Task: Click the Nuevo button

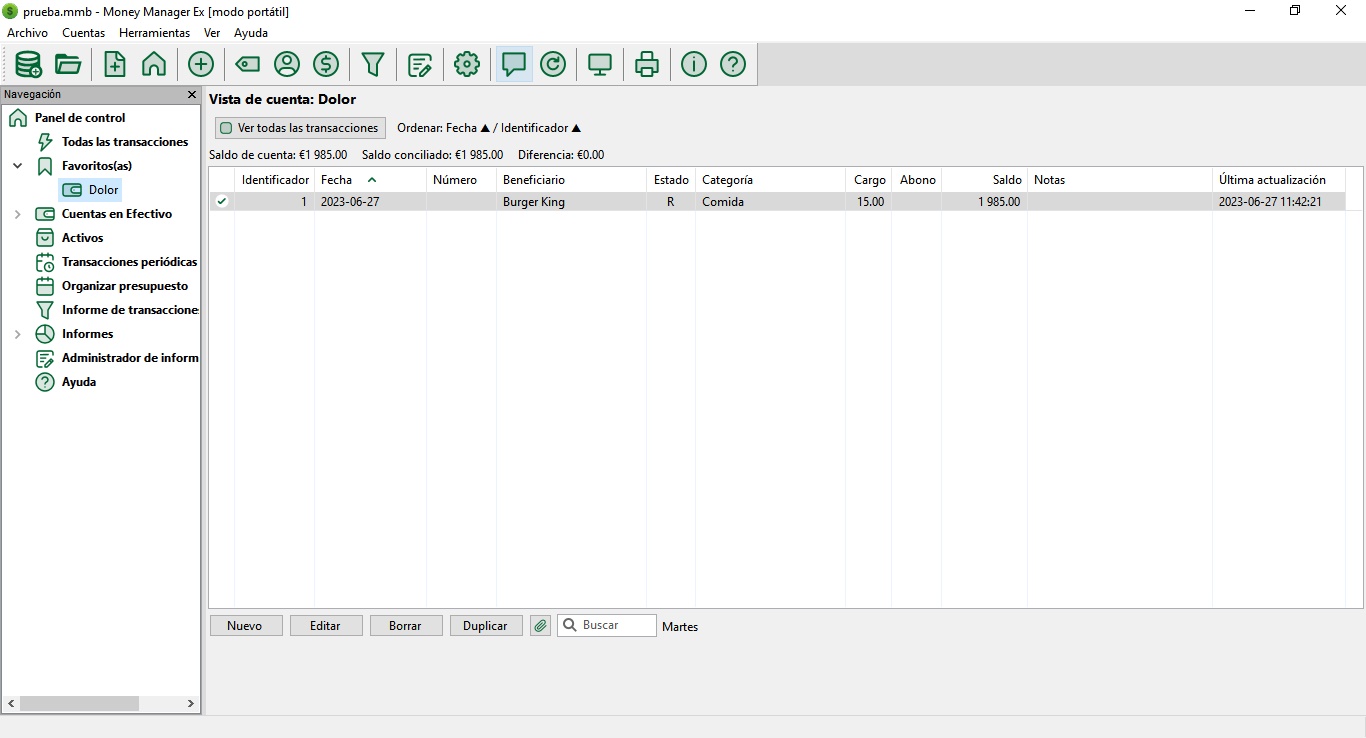Action: coord(245,626)
